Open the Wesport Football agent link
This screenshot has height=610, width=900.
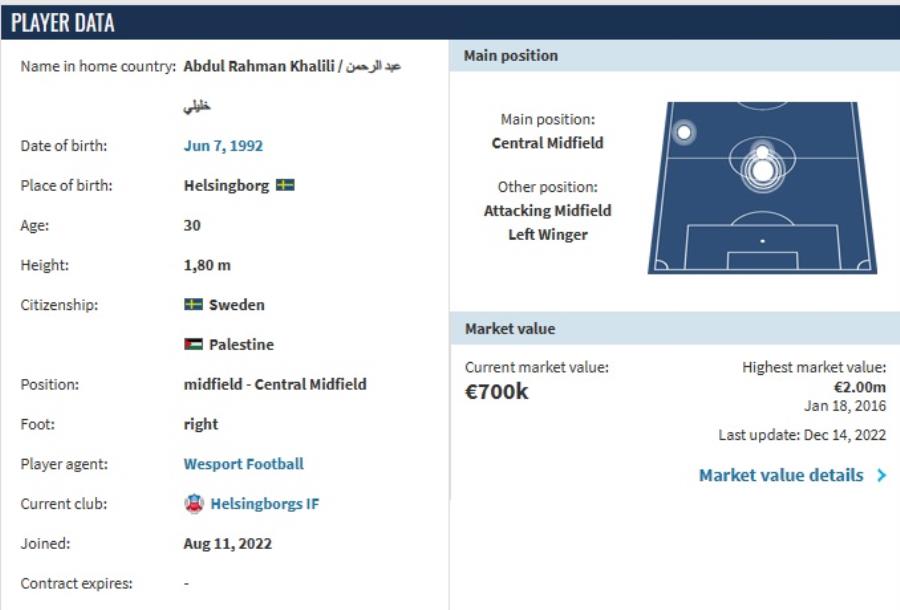point(243,464)
